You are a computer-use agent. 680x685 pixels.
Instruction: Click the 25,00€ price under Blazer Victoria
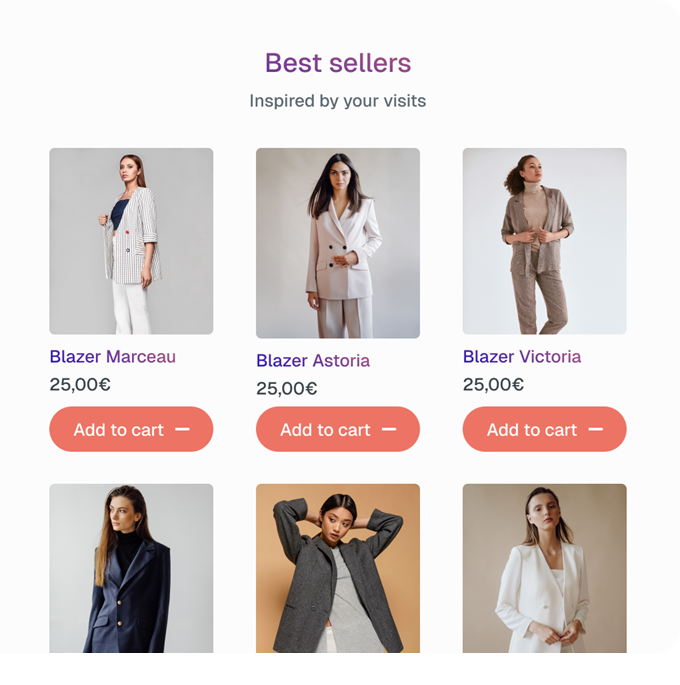493,384
